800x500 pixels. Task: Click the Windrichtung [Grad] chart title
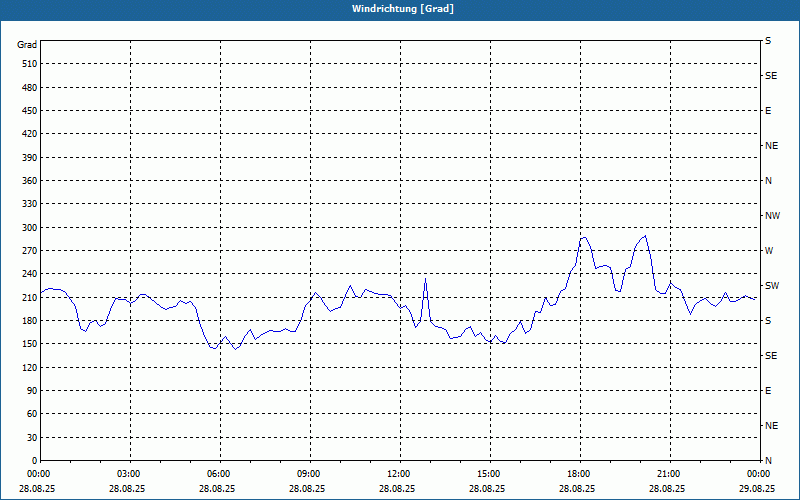[x=399, y=8]
